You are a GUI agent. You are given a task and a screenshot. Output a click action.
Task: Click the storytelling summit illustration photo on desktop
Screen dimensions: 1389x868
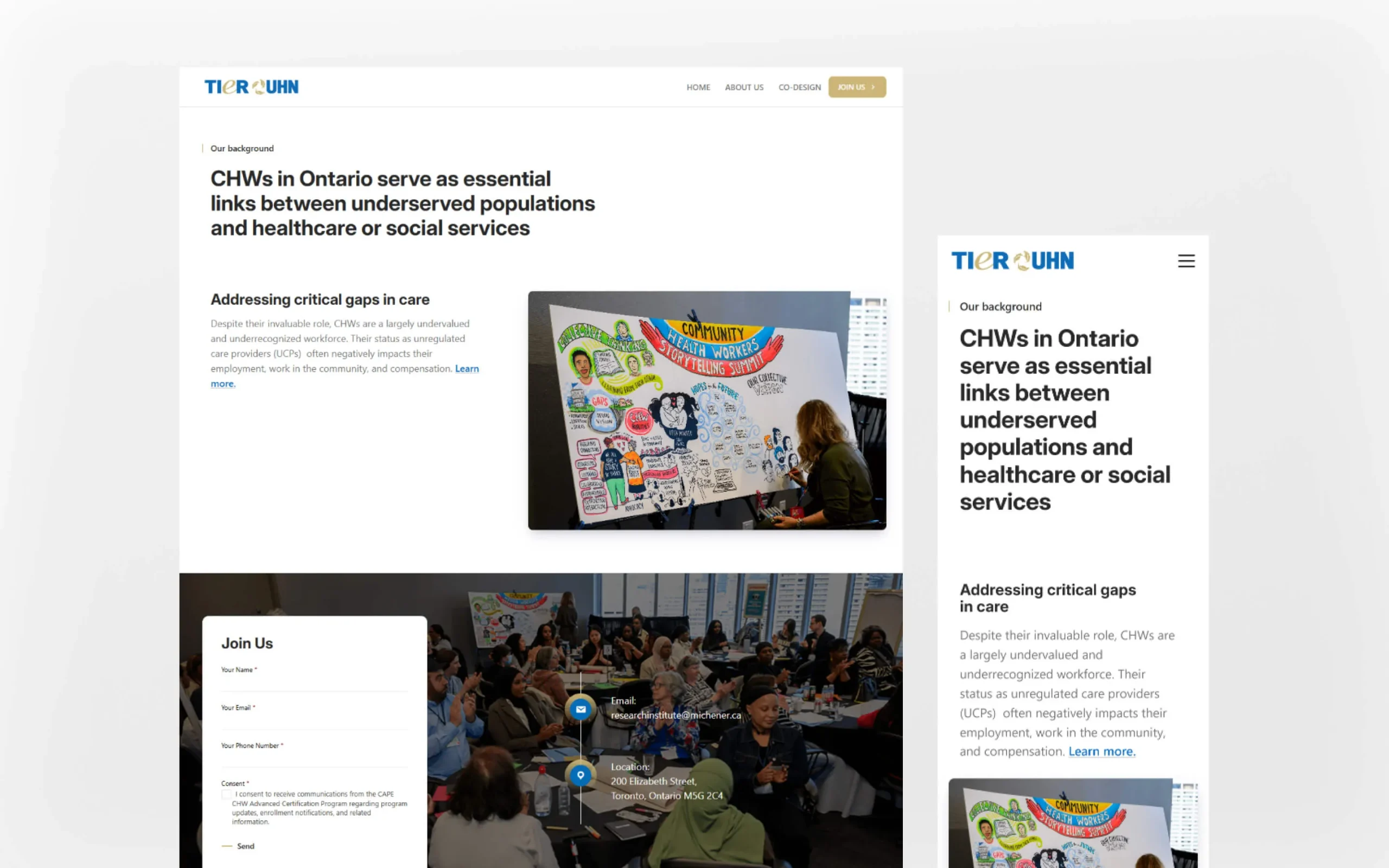tap(706, 411)
